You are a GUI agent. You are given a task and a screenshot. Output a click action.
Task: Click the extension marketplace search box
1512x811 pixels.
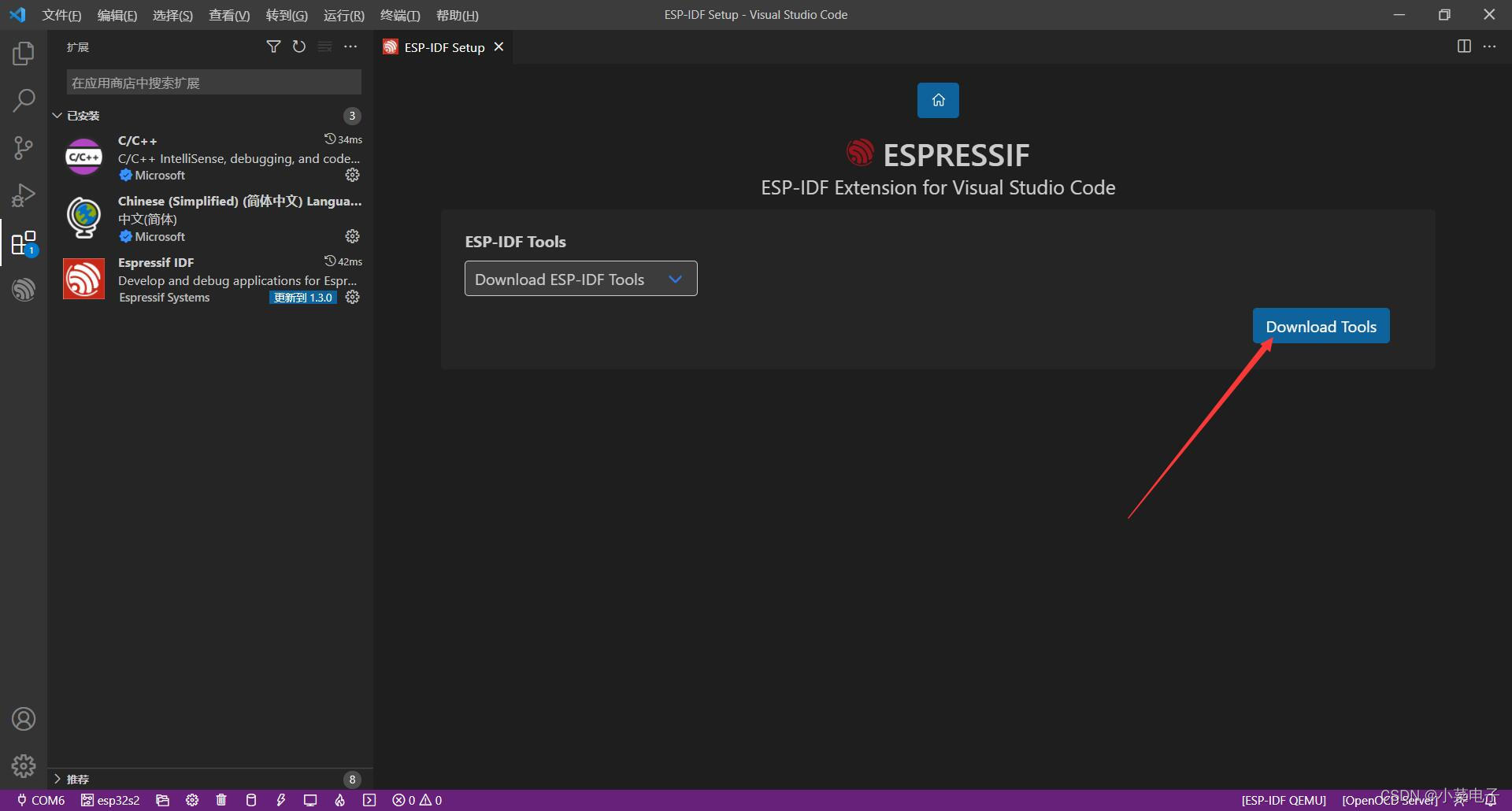[213, 83]
